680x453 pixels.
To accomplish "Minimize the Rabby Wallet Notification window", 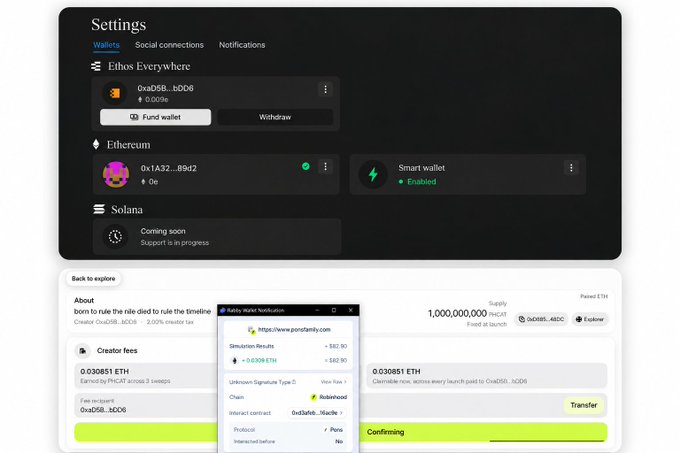I will click(x=317, y=310).
